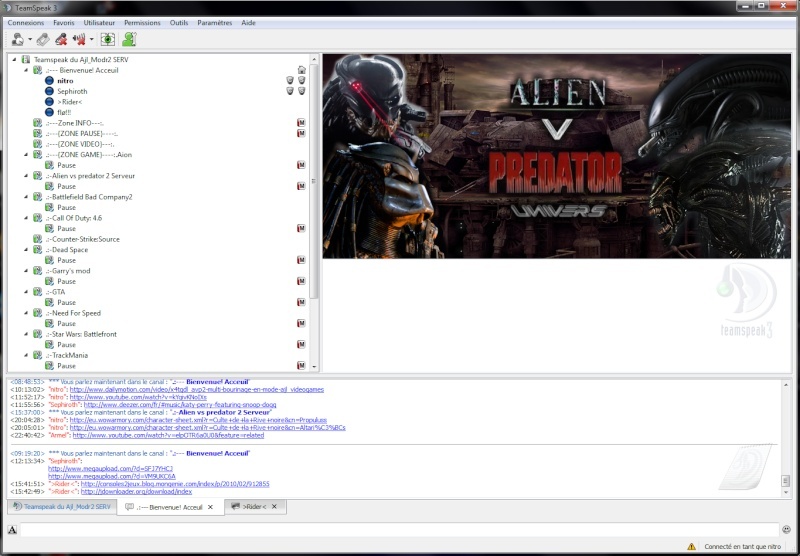The height and width of the screenshot is (556, 800).
Task: Open the Paramètres menu
Action: tap(215, 23)
